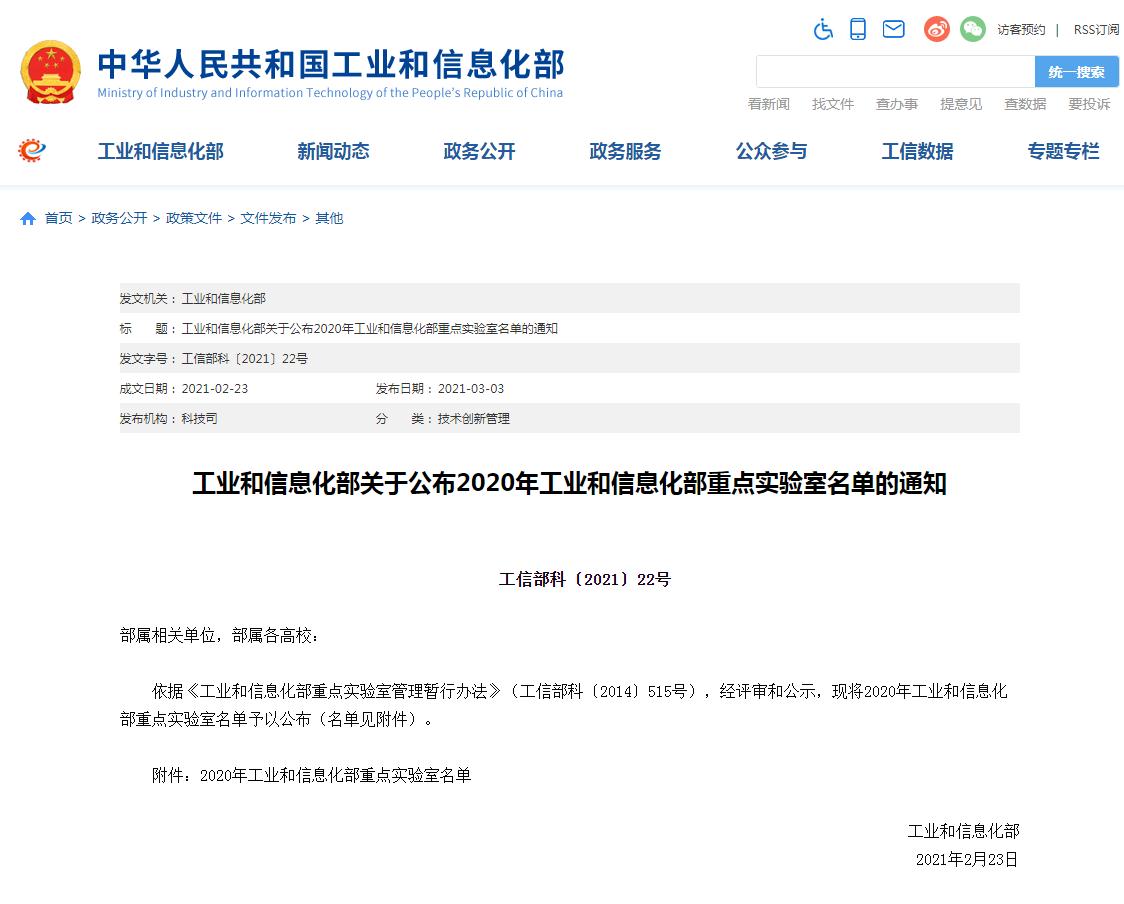Screen dimensions: 1124x904
Task: Open the 新闻动态 navigation menu
Action: pos(333,151)
